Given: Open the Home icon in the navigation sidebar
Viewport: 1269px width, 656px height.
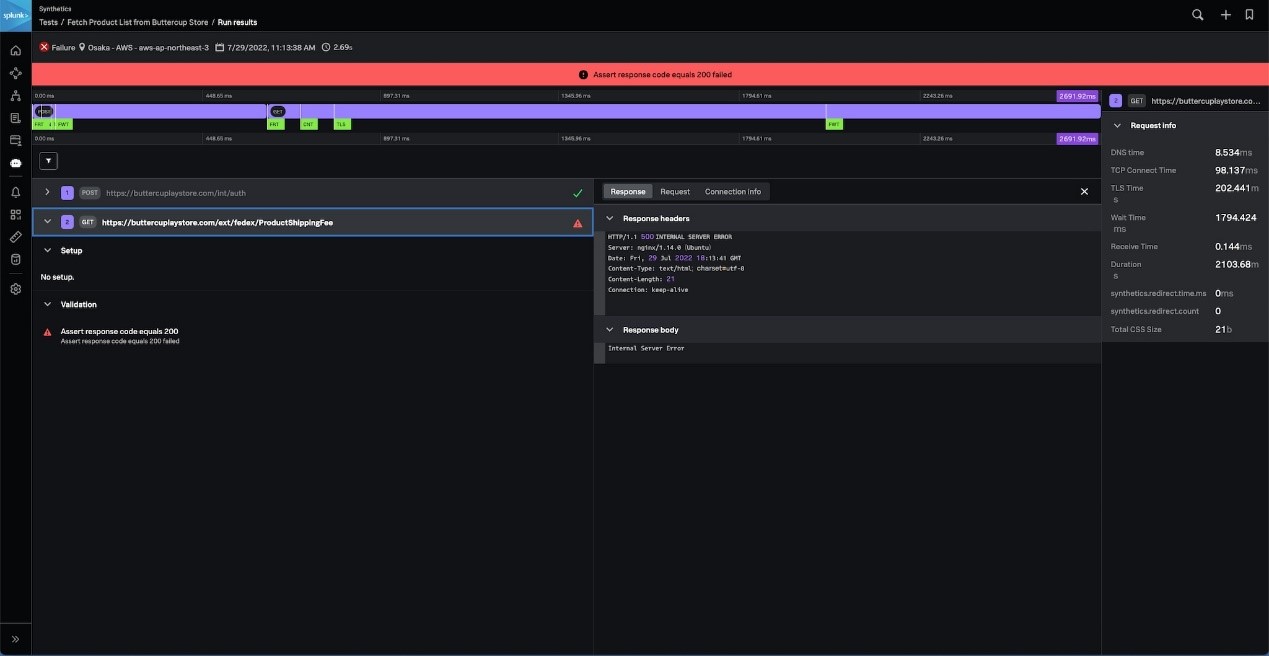Looking at the screenshot, I should (15, 50).
